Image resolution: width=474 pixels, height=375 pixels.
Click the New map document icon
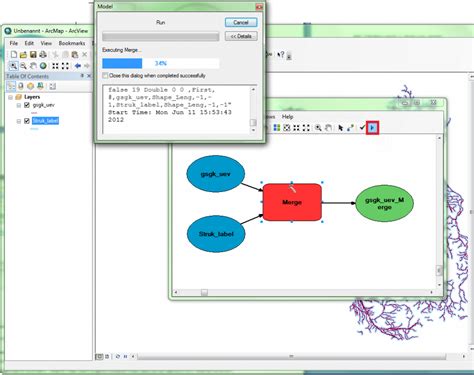coord(14,54)
